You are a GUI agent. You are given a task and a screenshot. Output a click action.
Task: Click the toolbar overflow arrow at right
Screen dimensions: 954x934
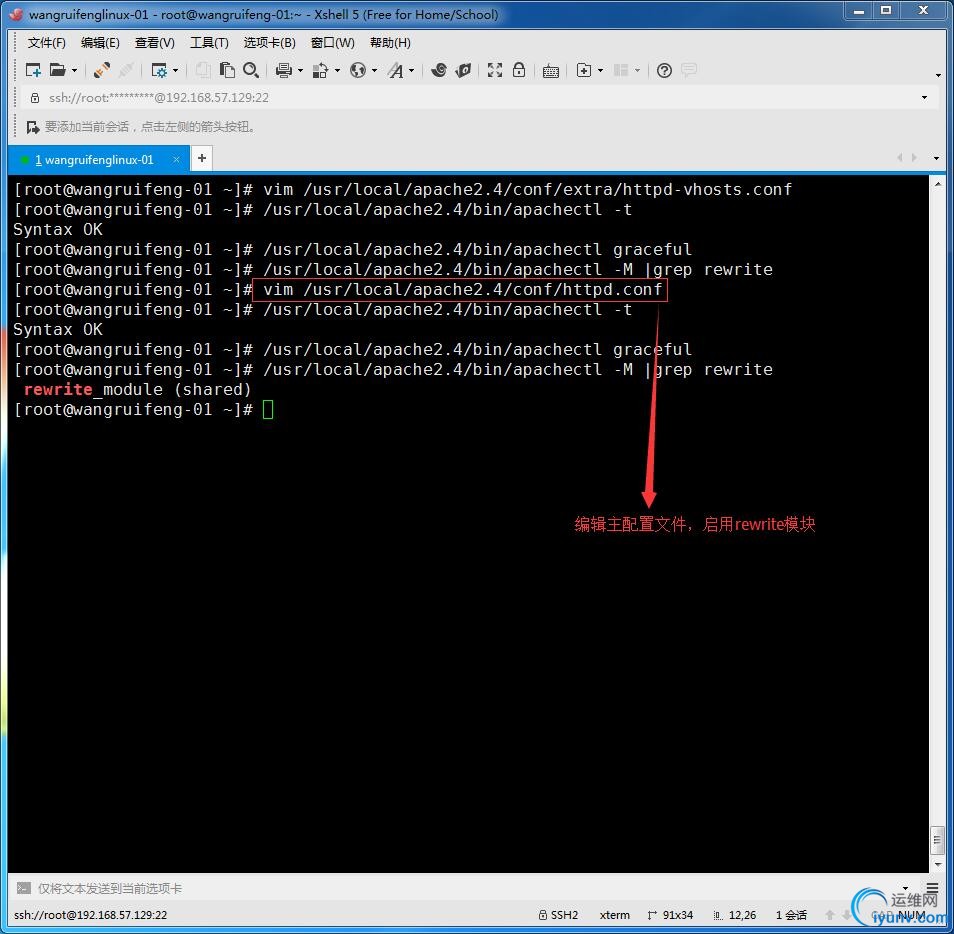(x=938, y=75)
